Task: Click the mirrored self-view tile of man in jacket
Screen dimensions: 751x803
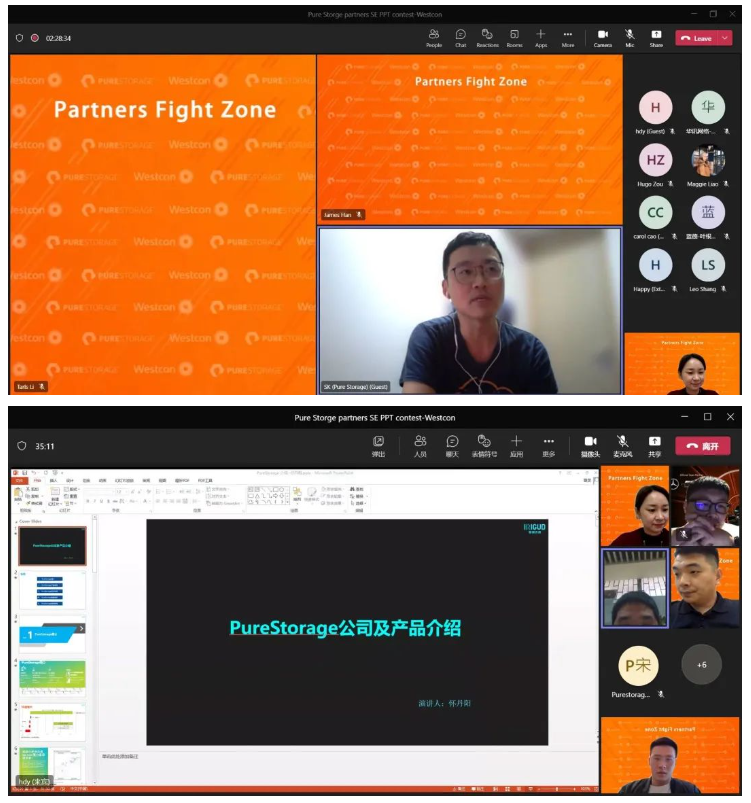Action: [x=671, y=755]
